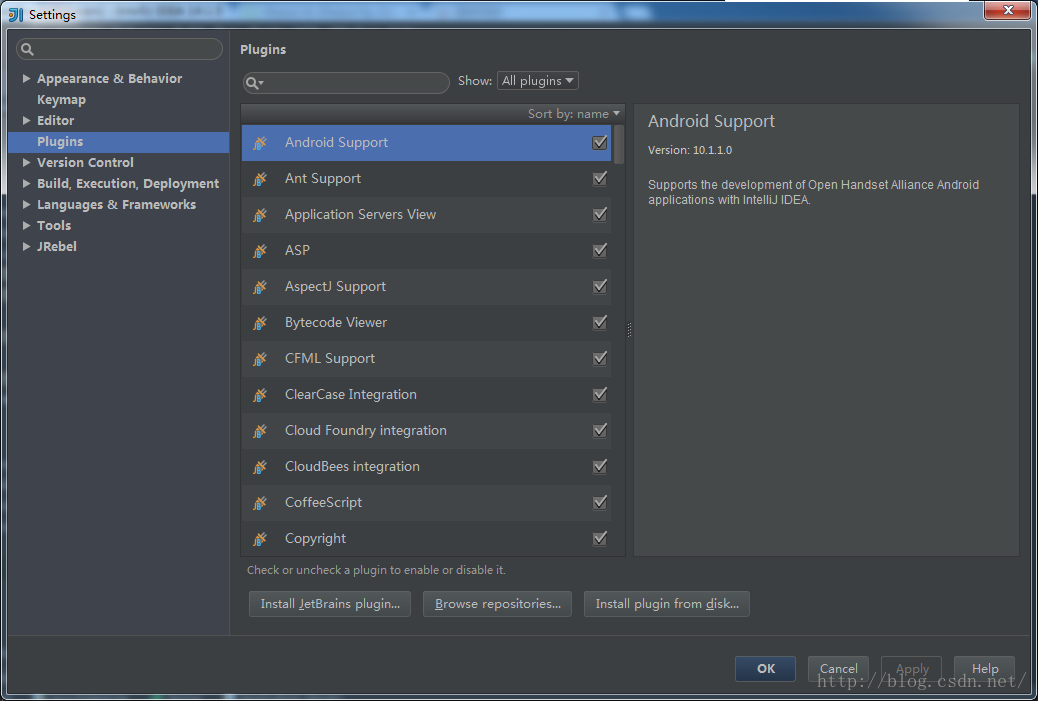
Task: Open the Show All plugins dropdown
Action: (x=538, y=81)
